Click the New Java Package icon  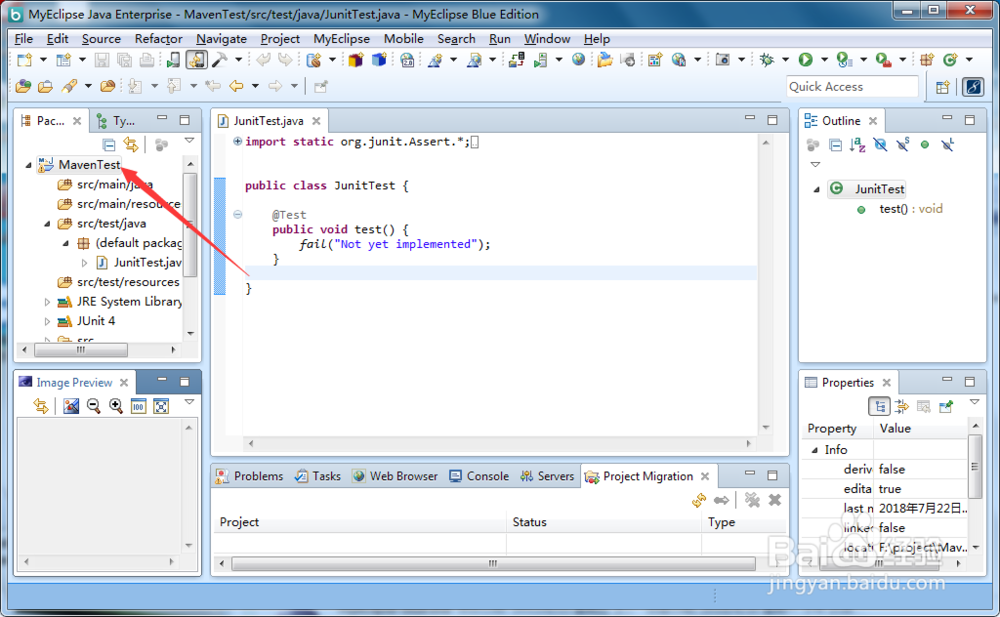click(x=927, y=60)
